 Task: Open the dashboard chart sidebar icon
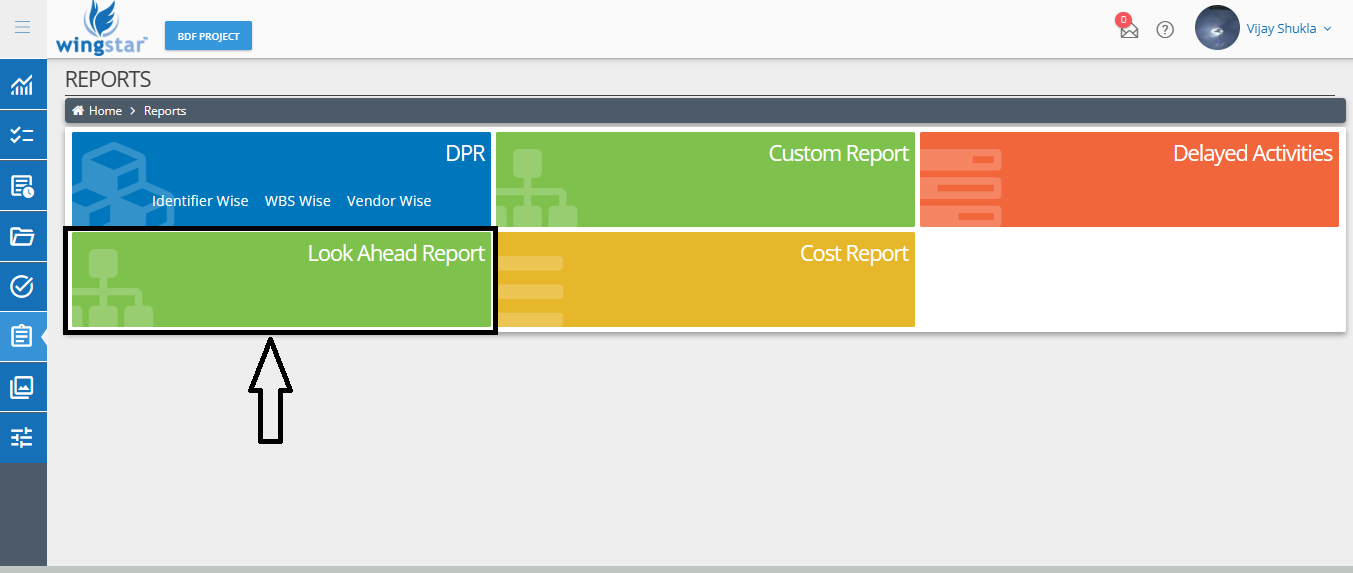click(x=22, y=85)
